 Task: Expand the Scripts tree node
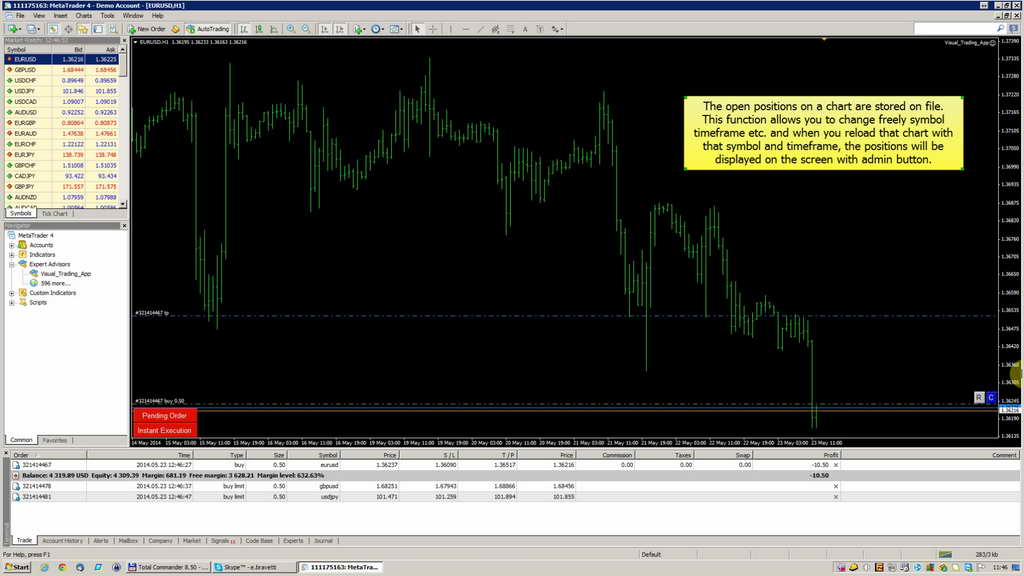coord(11,302)
